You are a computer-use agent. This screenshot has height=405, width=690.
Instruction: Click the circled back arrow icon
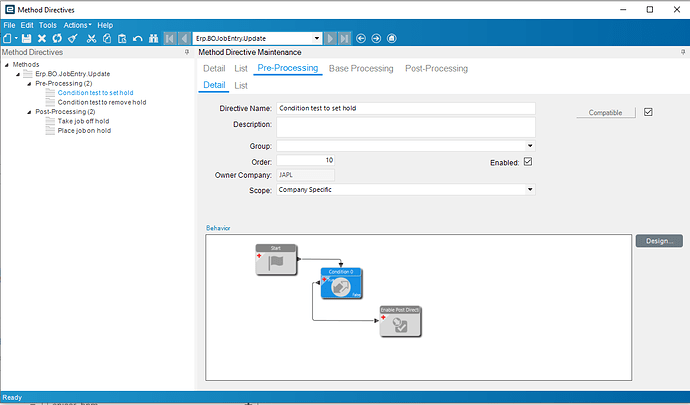(x=361, y=38)
